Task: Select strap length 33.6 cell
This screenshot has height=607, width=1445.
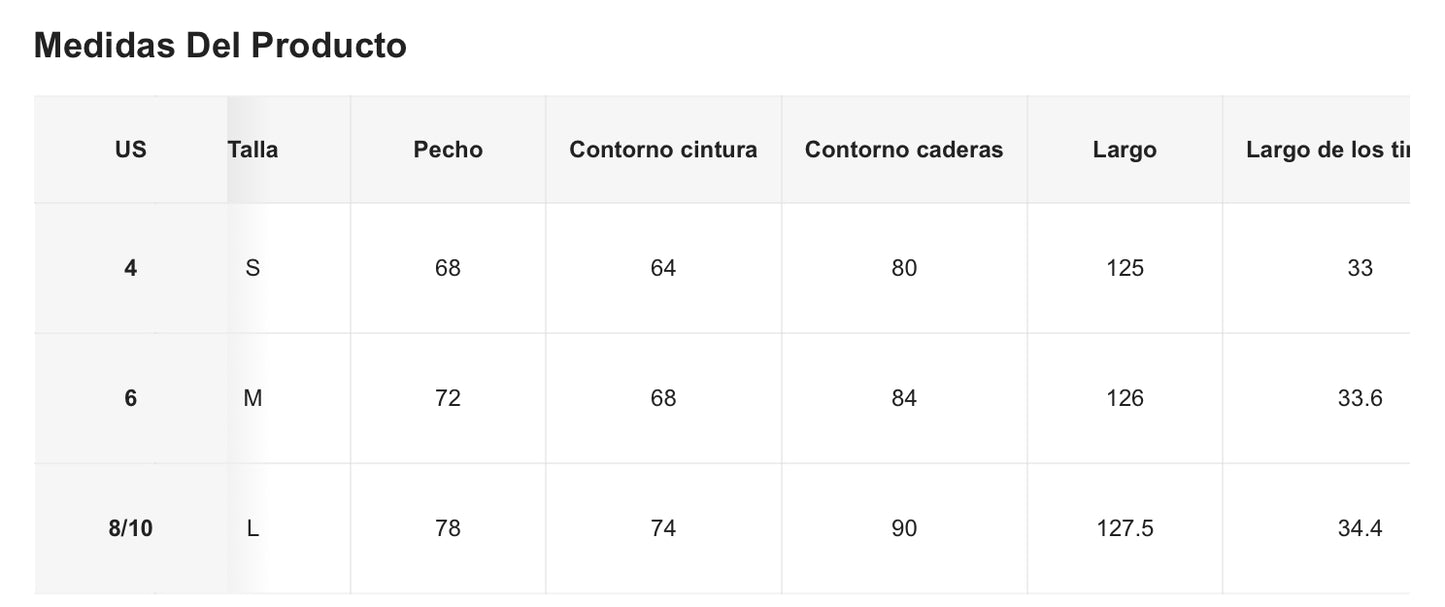Action: [1359, 398]
